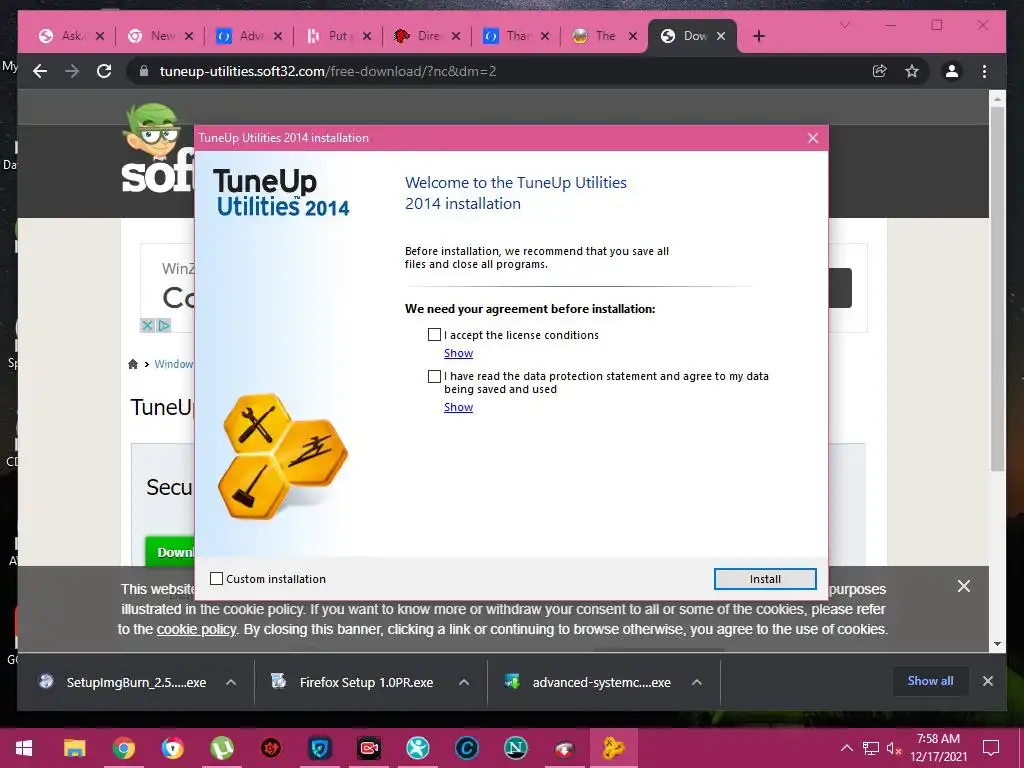Click the home breadcrumb icon
The height and width of the screenshot is (768, 1024).
click(x=133, y=364)
